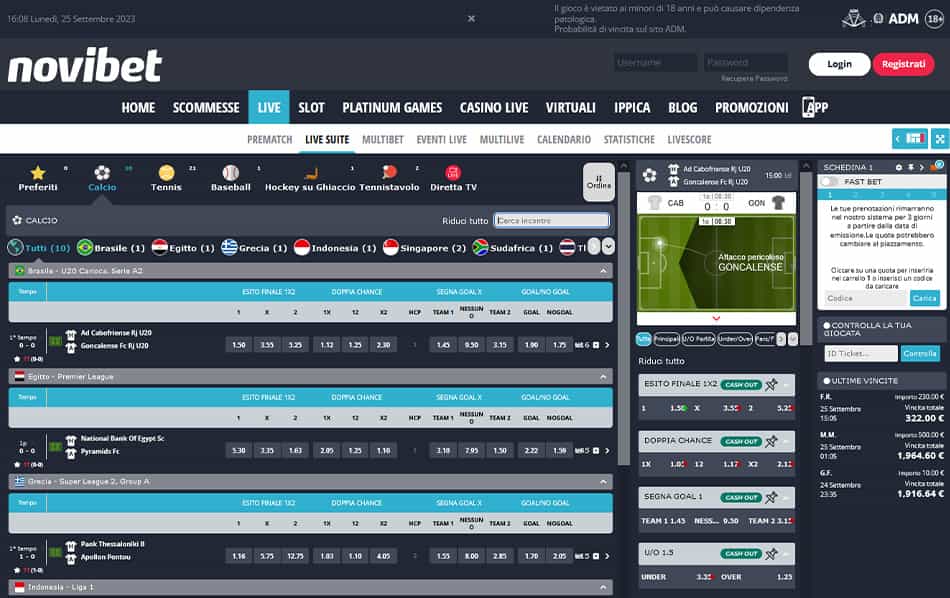The height and width of the screenshot is (598, 950).
Task: Filter matches by Egitto flag
Action: coord(160,247)
